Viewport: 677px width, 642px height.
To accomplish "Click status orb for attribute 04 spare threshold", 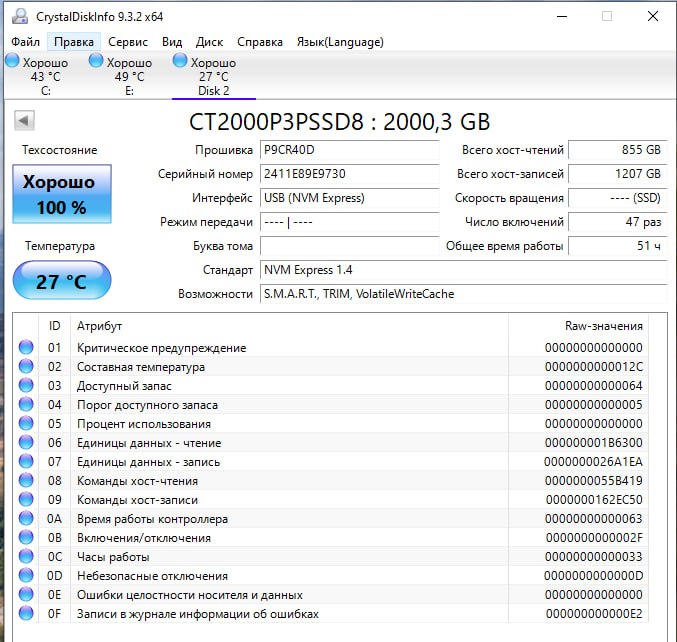I will [x=26, y=404].
